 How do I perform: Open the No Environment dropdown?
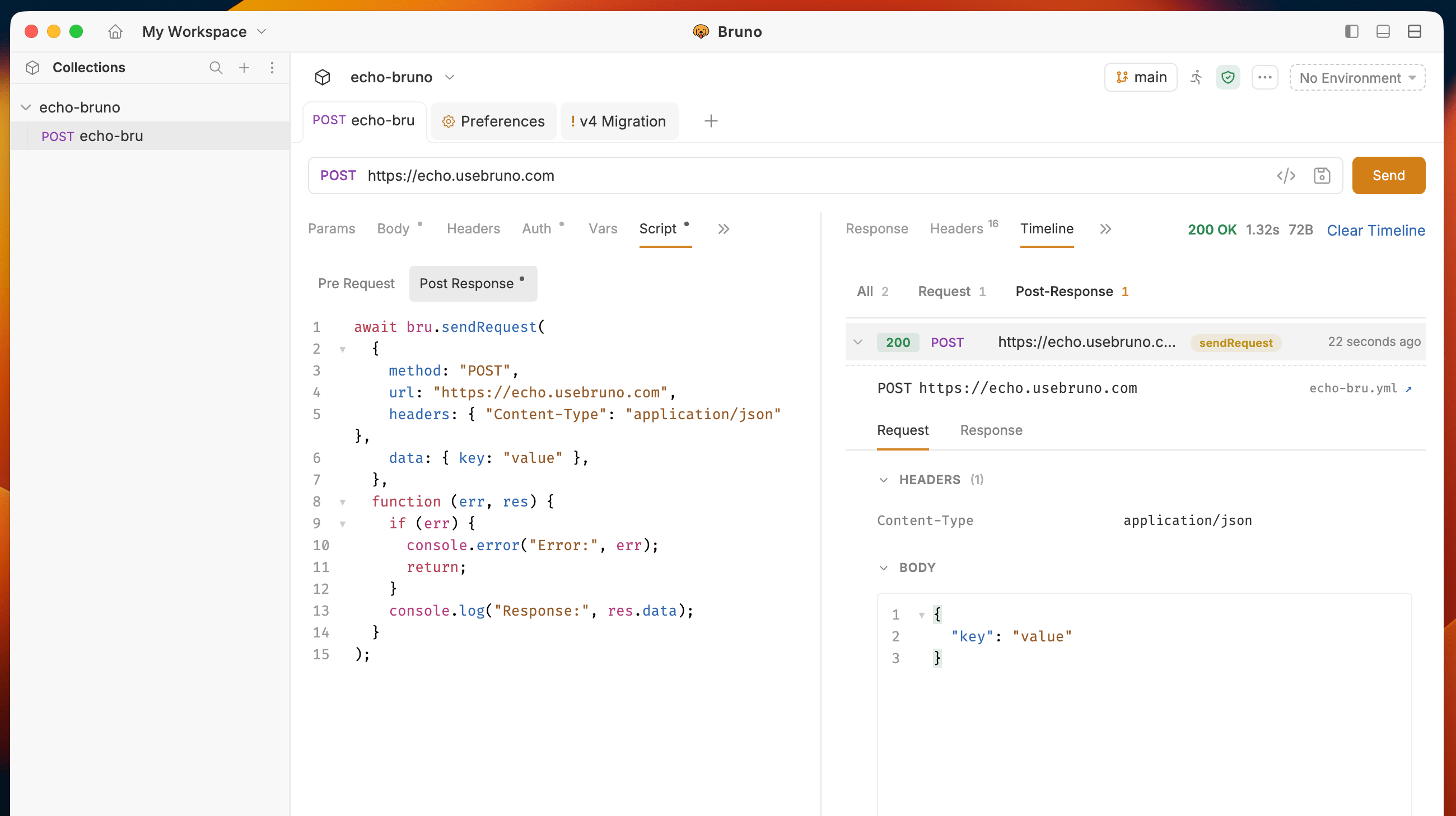(x=1357, y=77)
